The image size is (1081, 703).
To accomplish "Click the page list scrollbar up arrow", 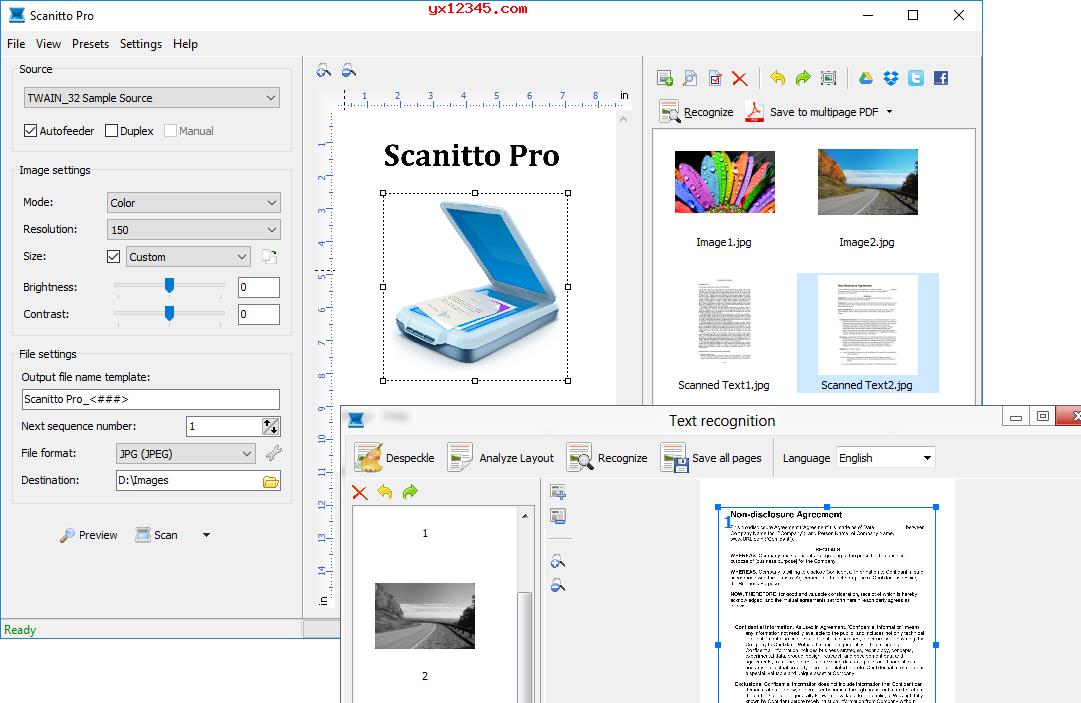I will 525,515.
